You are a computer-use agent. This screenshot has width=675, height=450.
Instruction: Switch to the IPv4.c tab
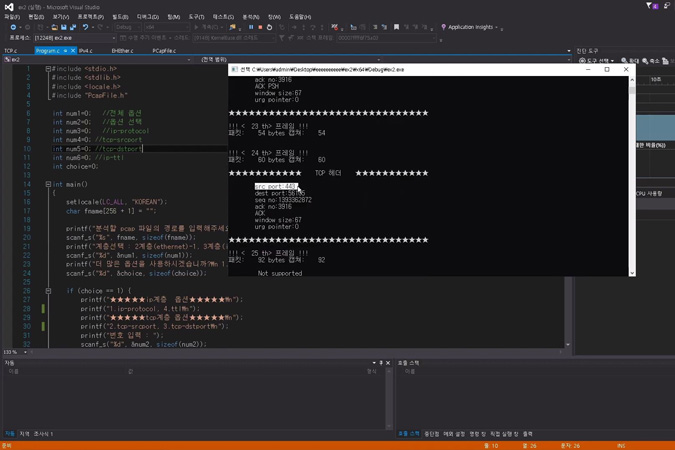pos(86,50)
